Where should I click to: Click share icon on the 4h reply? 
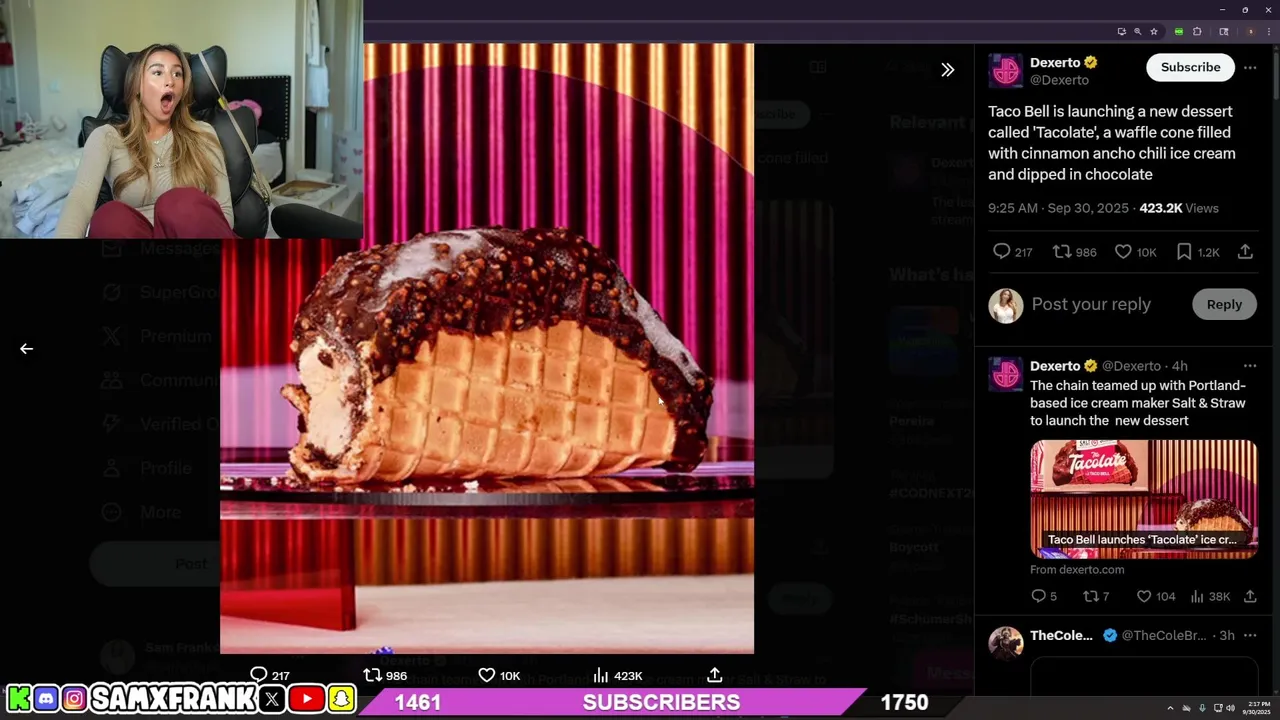pyautogui.click(x=1250, y=596)
